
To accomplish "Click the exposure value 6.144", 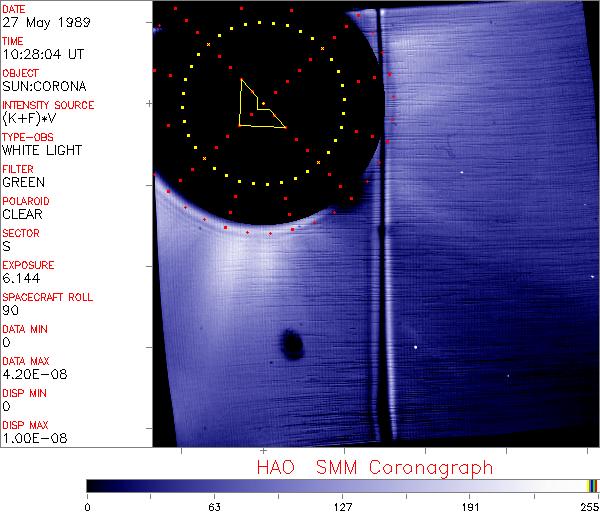I will click(21, 278).
